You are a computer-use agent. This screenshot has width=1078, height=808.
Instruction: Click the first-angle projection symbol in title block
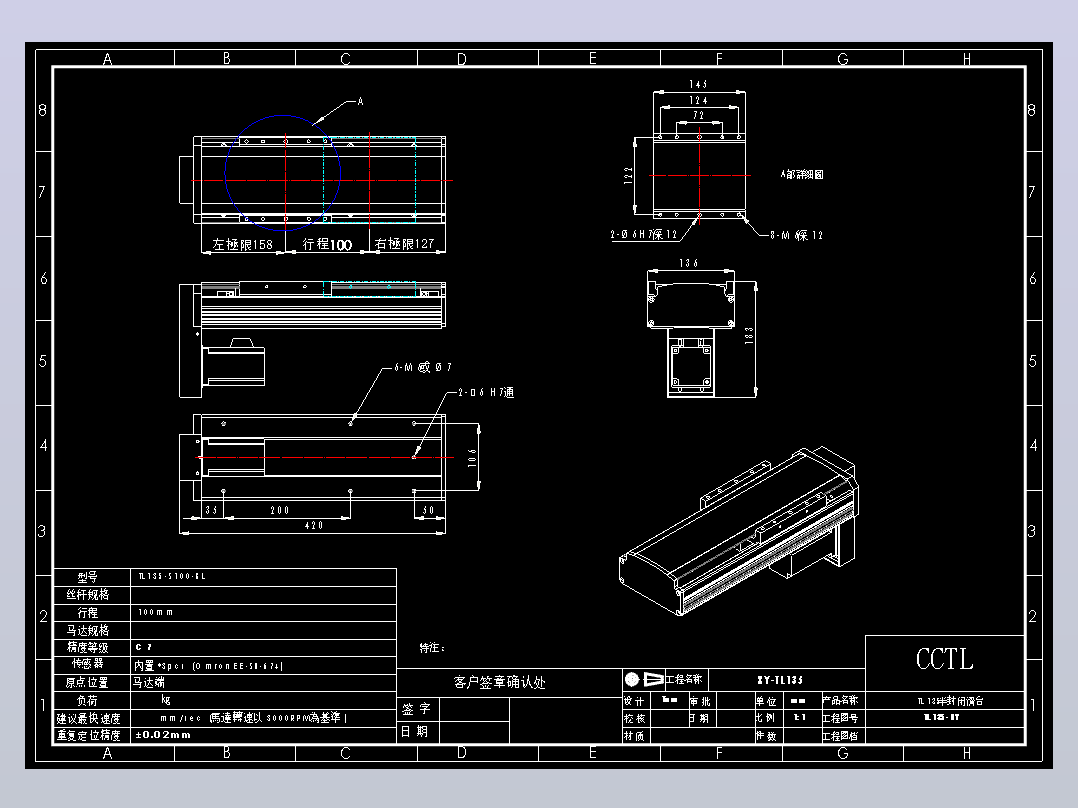pyautogui.click(x=644, y=679)
